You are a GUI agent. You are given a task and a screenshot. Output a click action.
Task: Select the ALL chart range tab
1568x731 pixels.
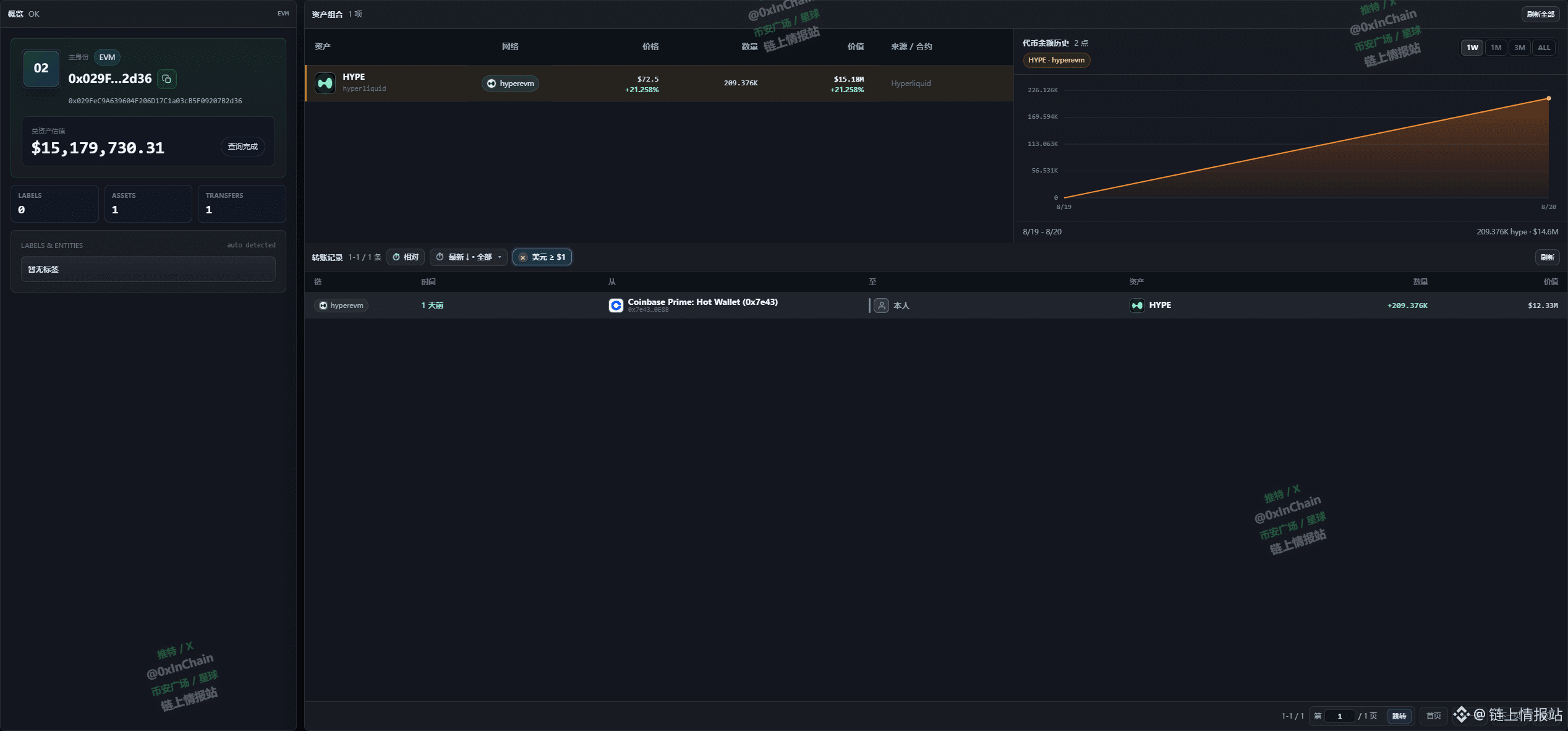[x=1544, y=48]
